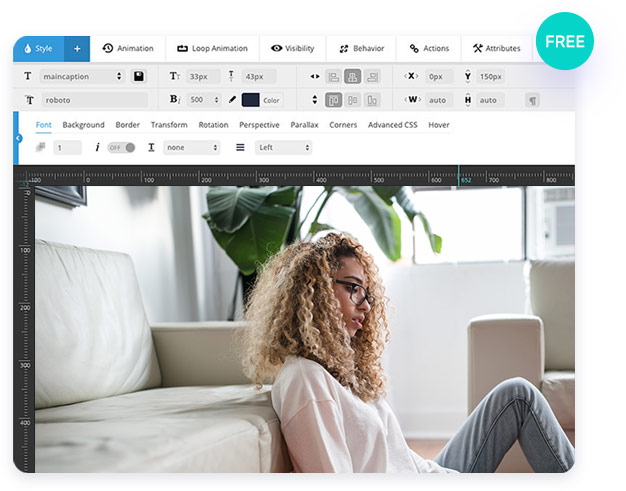Click the W width auto field

(x=439, y=100)
